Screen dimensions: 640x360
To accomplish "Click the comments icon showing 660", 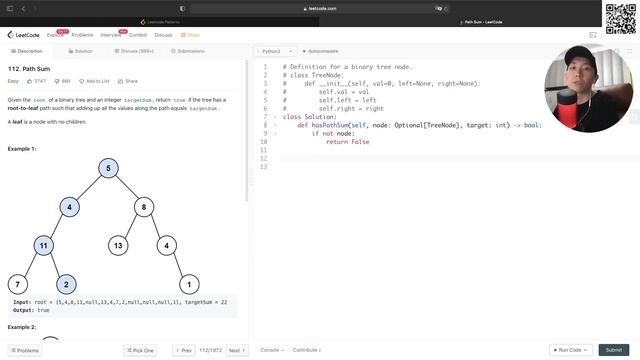I will pyautogui.click(x=57, y=81).
